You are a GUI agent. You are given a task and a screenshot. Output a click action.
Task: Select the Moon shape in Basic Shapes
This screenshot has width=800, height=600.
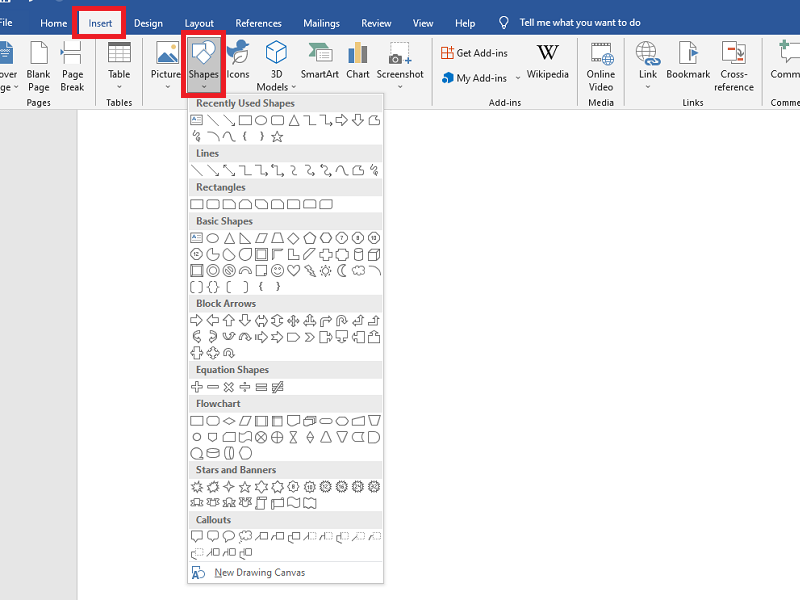[x=342, y=271]
